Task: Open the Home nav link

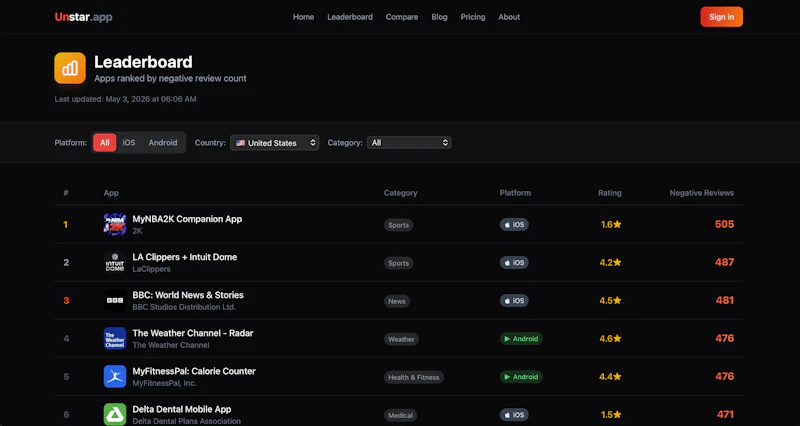Action: pyautogui.click(x=303, y=17)
